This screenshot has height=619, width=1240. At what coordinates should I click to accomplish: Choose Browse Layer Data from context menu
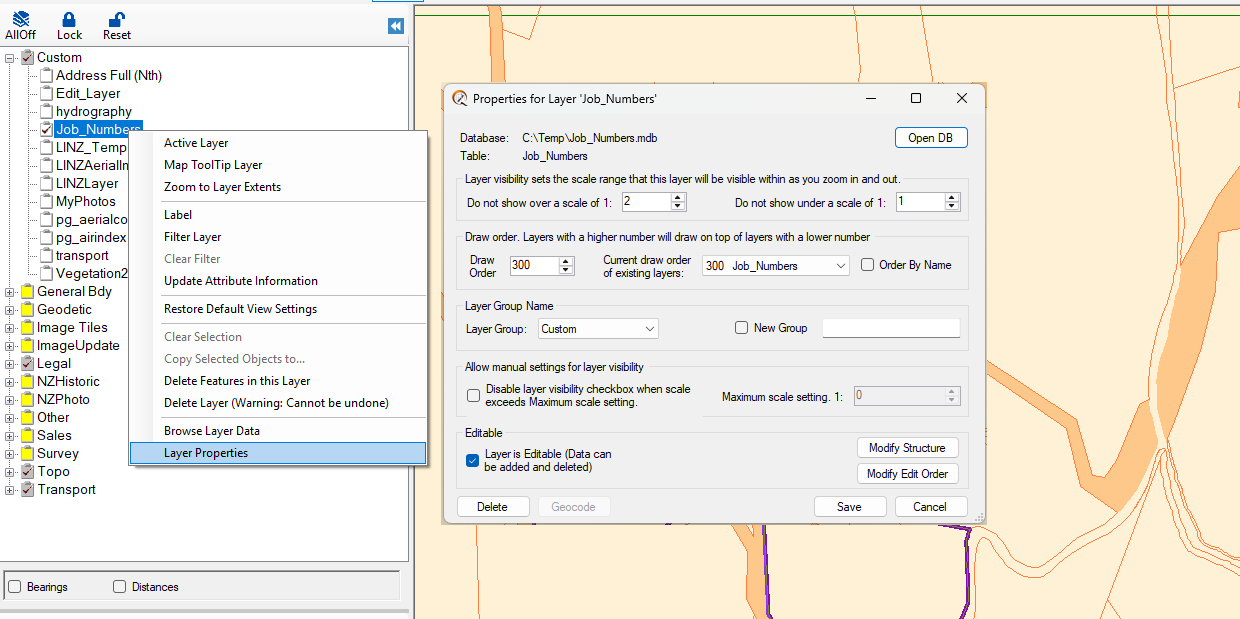212,431
